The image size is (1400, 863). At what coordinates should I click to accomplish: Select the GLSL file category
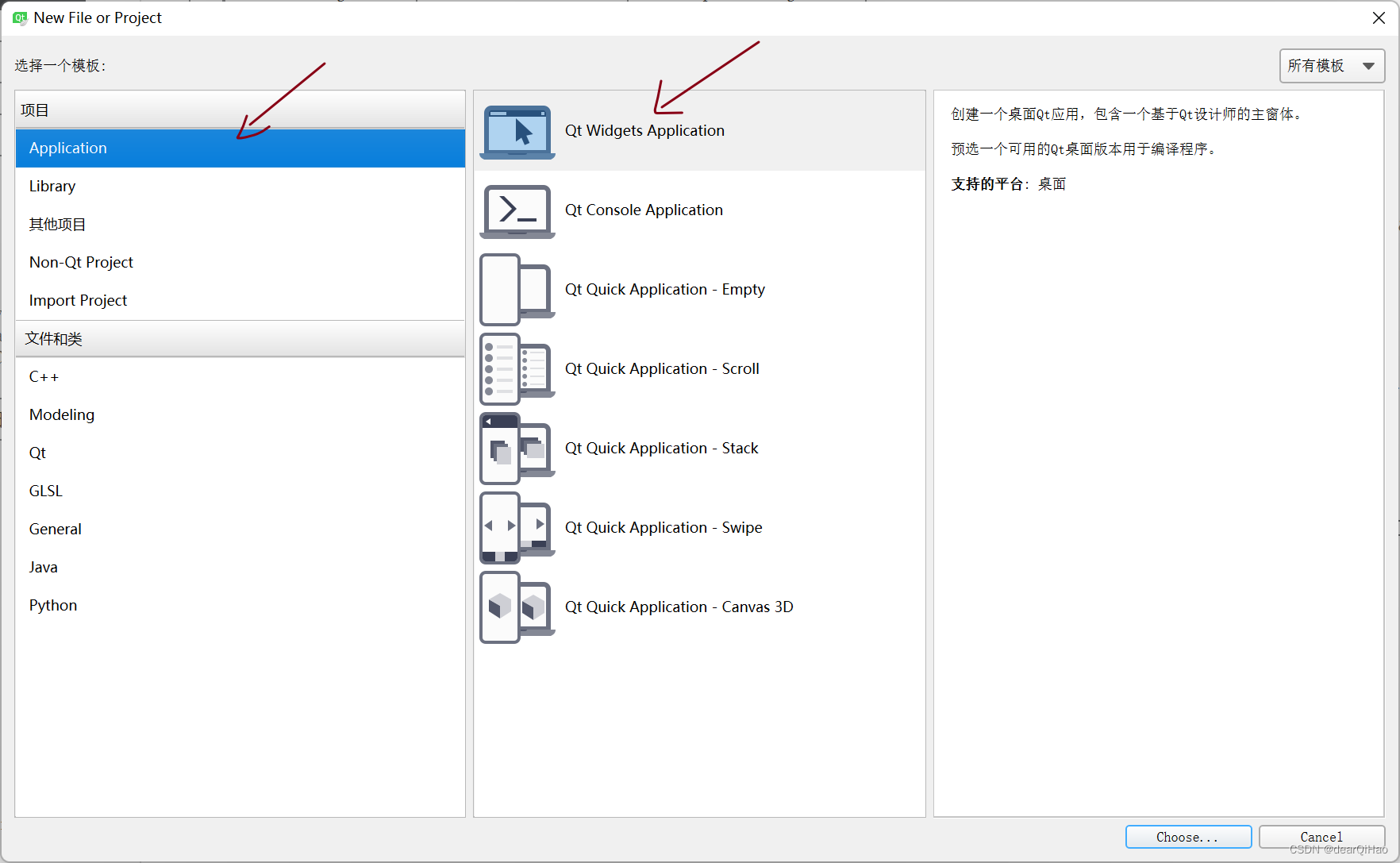(240, 491)
